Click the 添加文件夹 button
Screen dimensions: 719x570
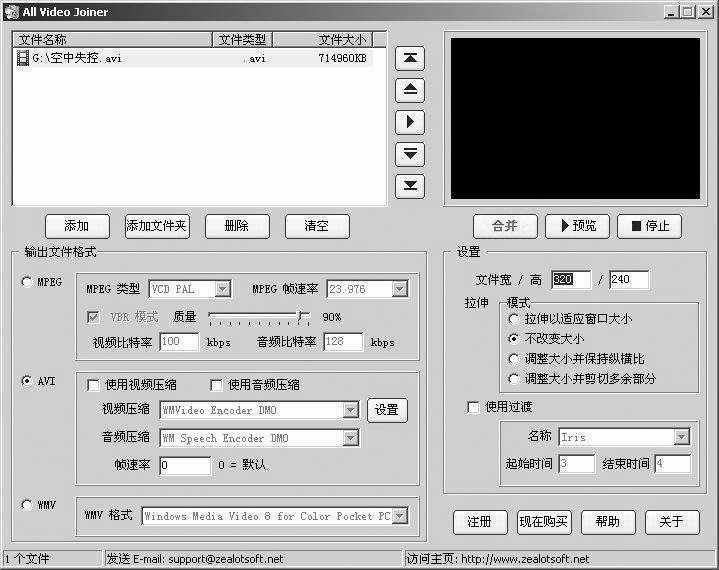[x=157, y=226]
